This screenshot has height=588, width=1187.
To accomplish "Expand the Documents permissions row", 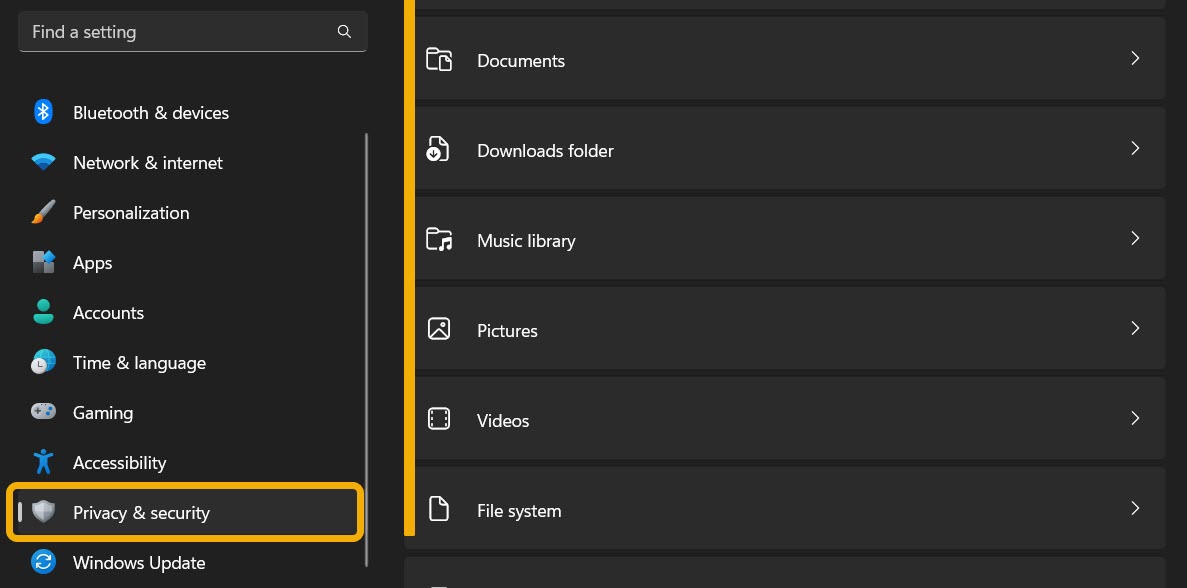I will (x=1135, y=58).
